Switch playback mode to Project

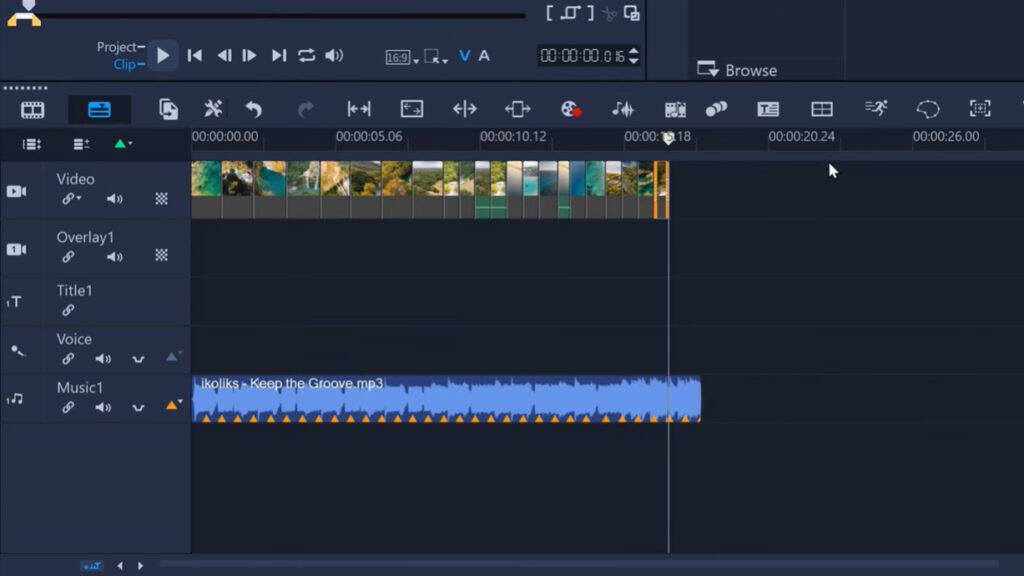click(x=117, y=47)
